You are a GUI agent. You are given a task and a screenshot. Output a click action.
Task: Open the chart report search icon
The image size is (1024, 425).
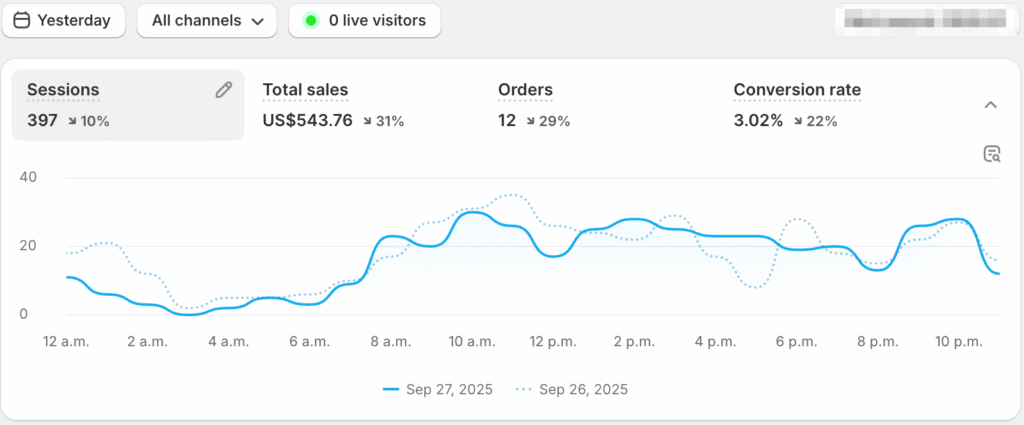991,153
